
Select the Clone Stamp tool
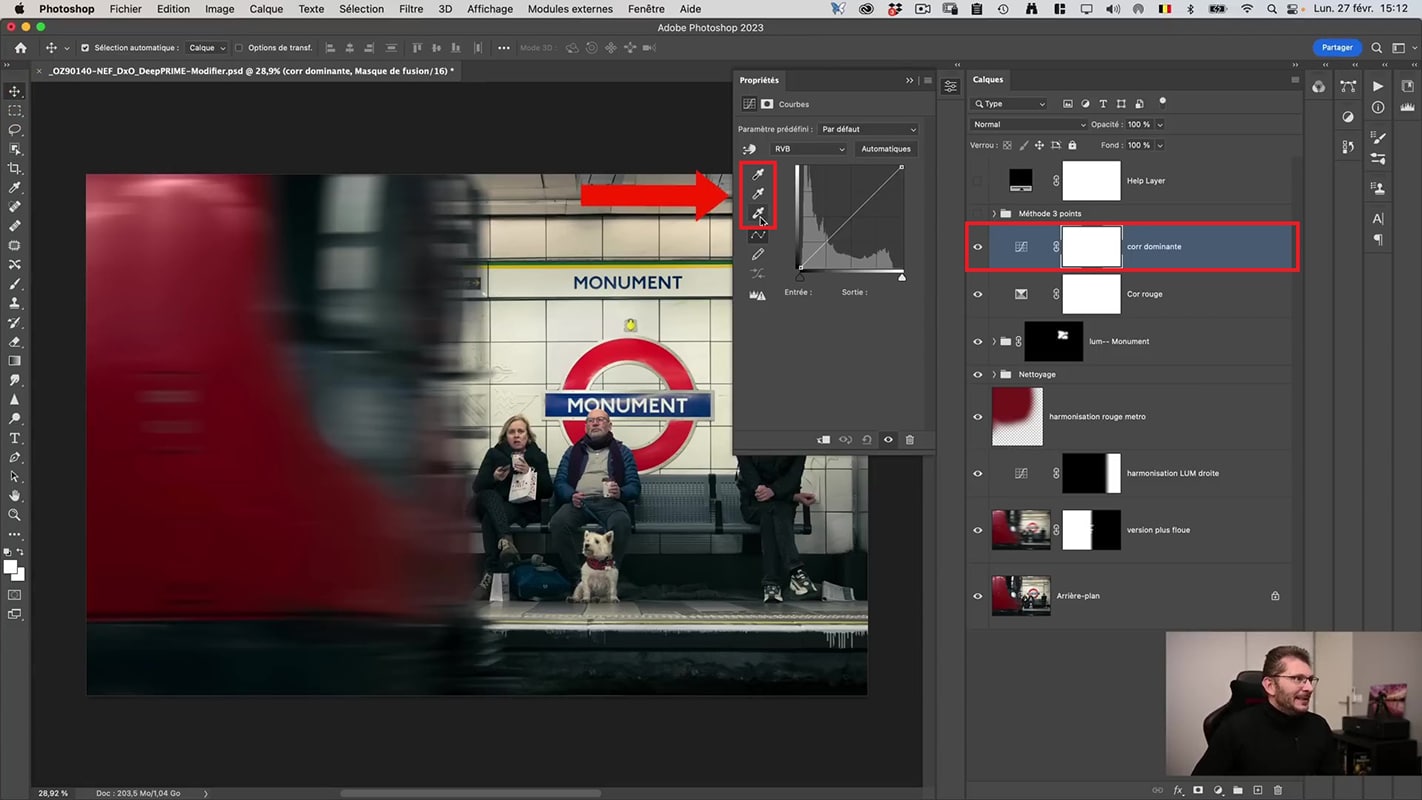click(x=15, y=303)
